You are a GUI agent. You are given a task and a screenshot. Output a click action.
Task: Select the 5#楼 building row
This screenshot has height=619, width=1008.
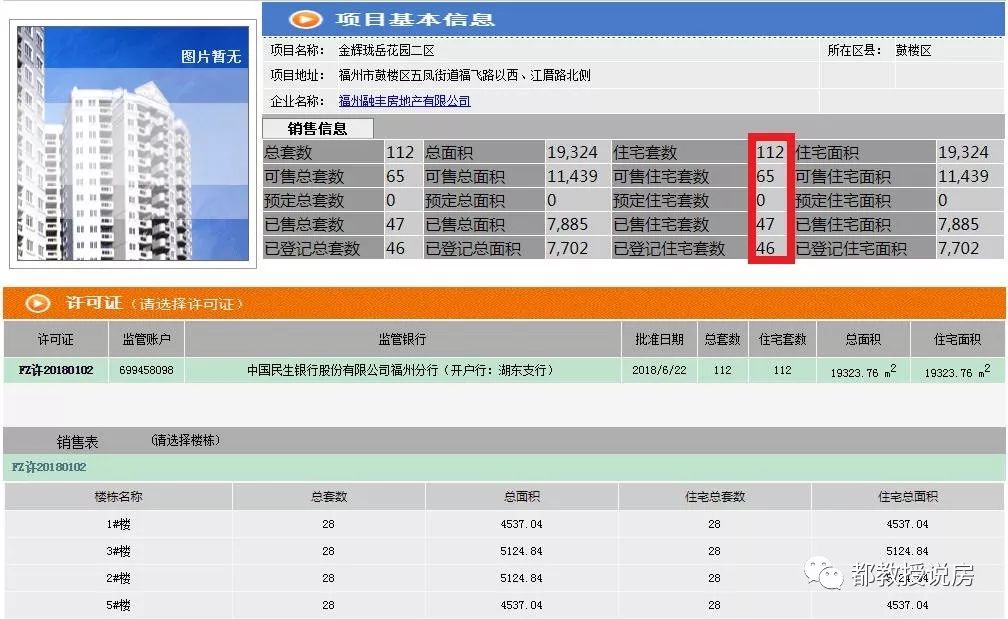pyautogui.click(x=120, y=604)
